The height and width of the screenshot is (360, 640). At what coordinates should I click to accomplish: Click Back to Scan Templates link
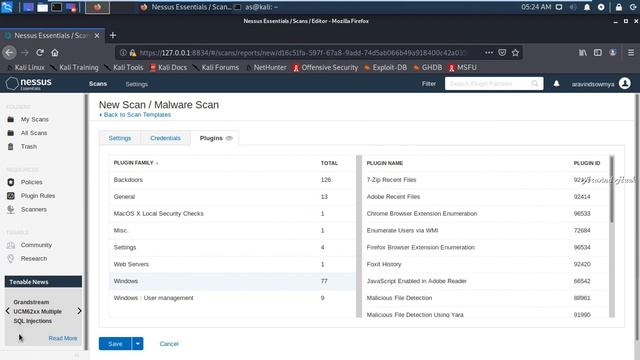pos(135,115)
